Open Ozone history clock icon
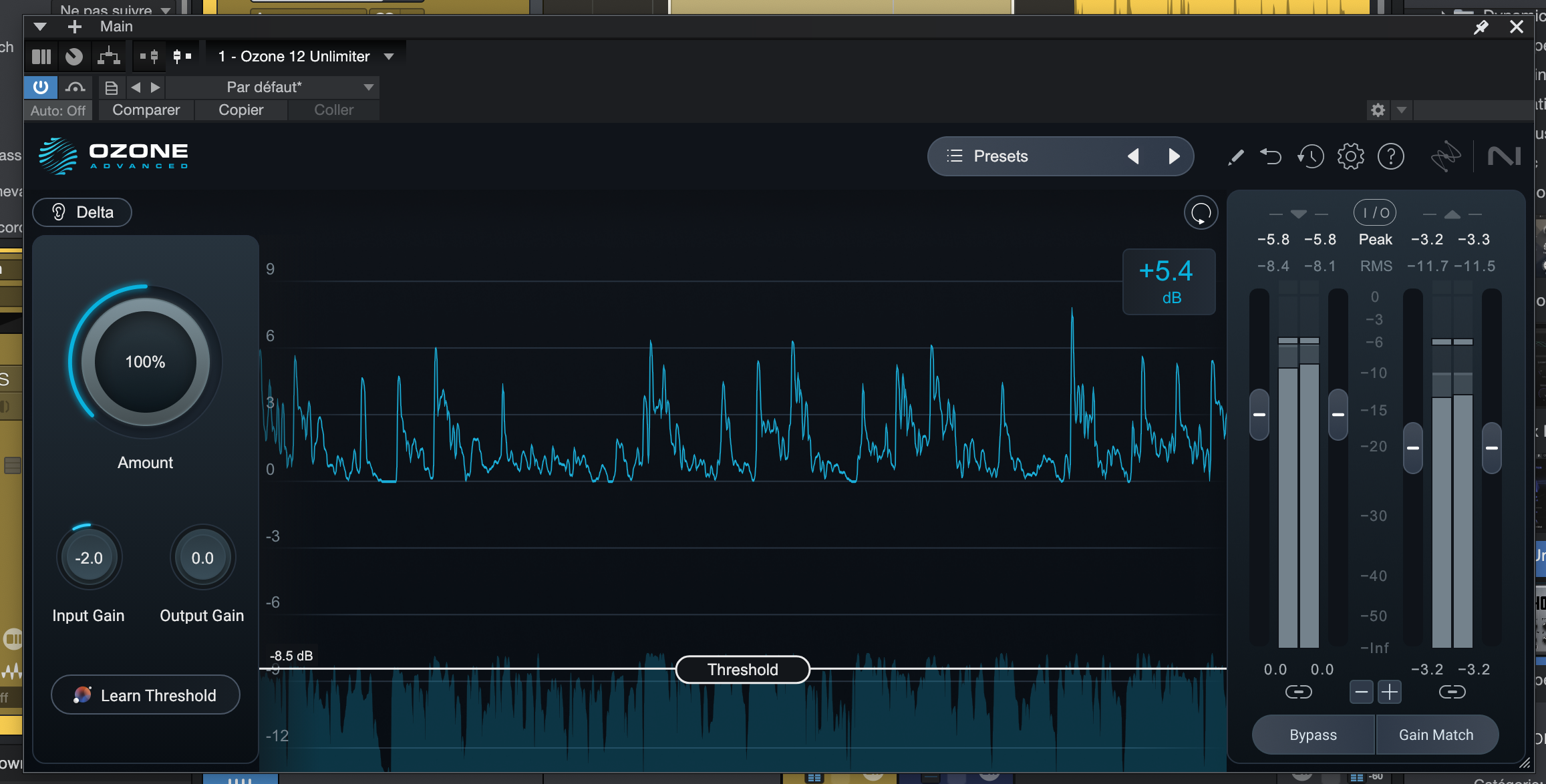Screen dimensions: 1546x784 pyautogui.click(x=1310, y=157)
